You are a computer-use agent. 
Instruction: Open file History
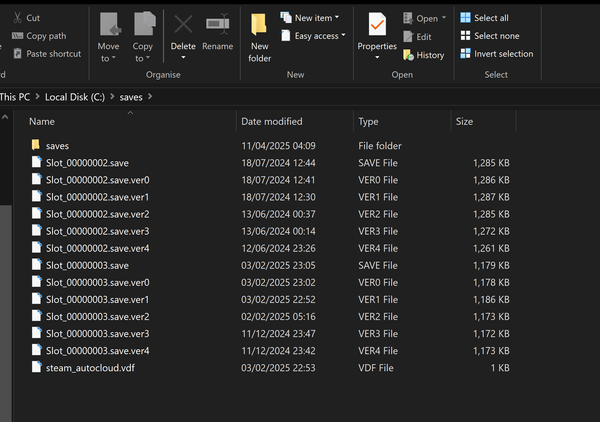[430, 55]
